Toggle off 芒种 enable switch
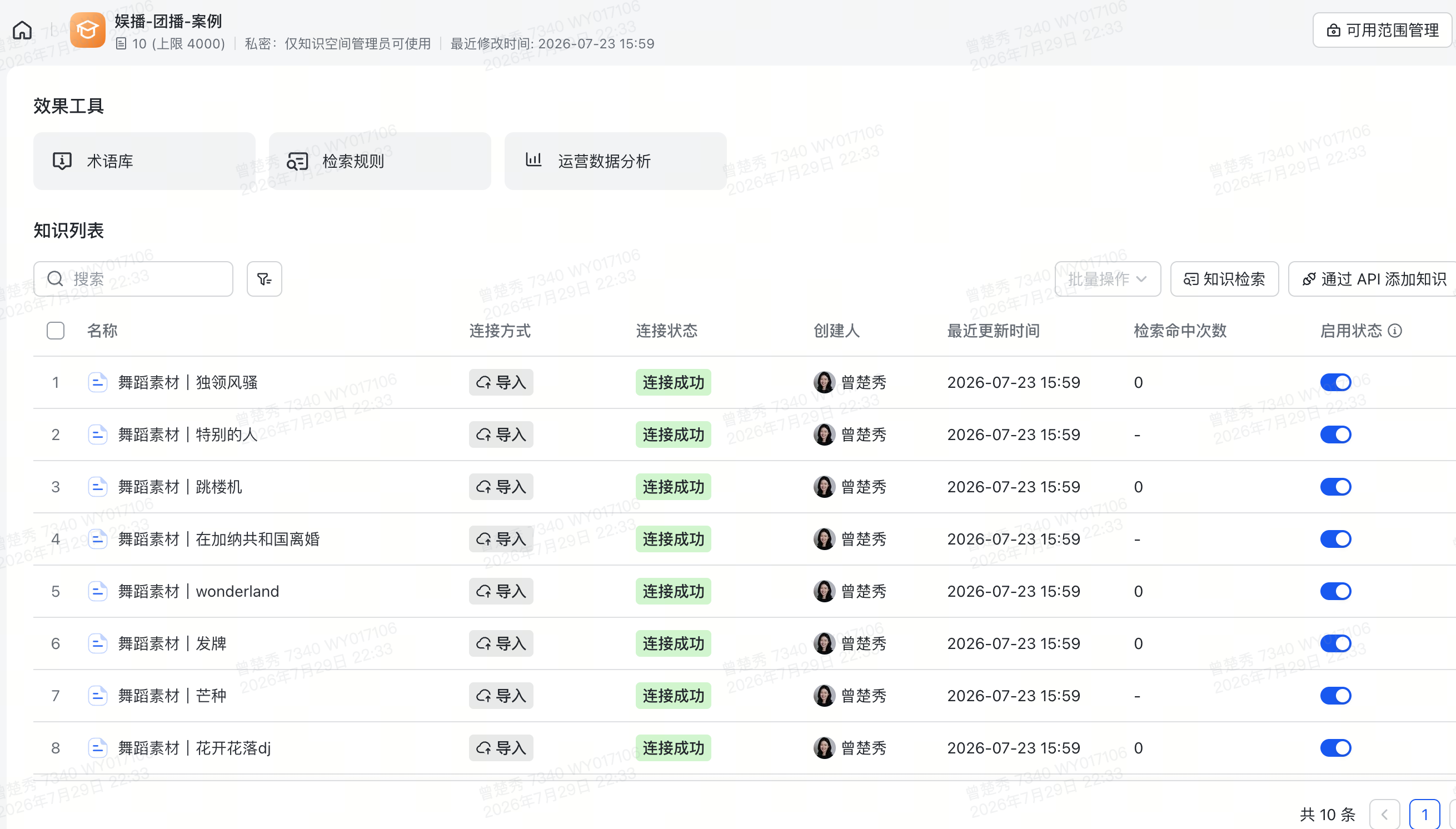The image size is (1456, 829). coord(1336,696)
